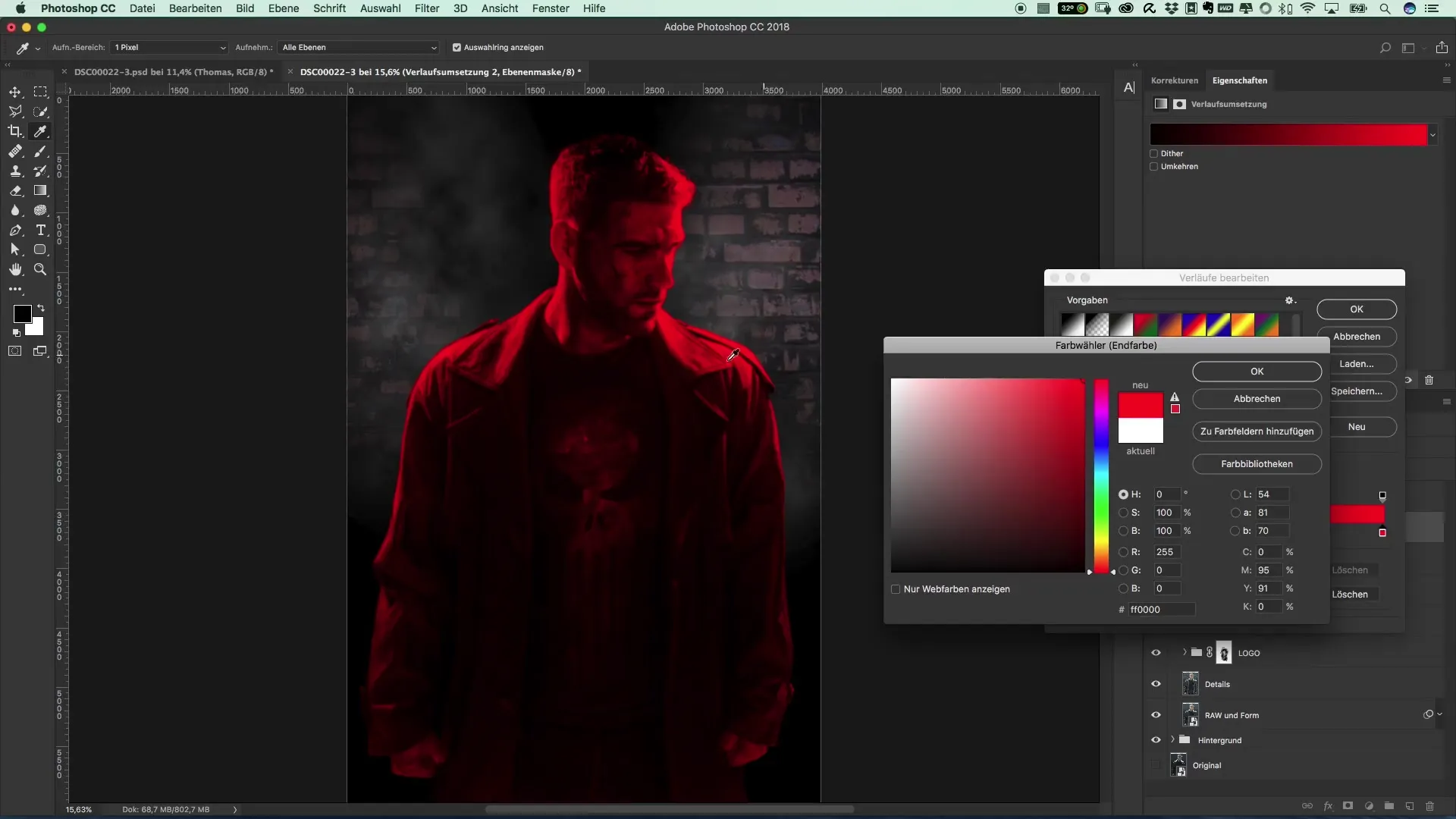
Task: Select the L lightness radio button
Action: coord(1235,494)
